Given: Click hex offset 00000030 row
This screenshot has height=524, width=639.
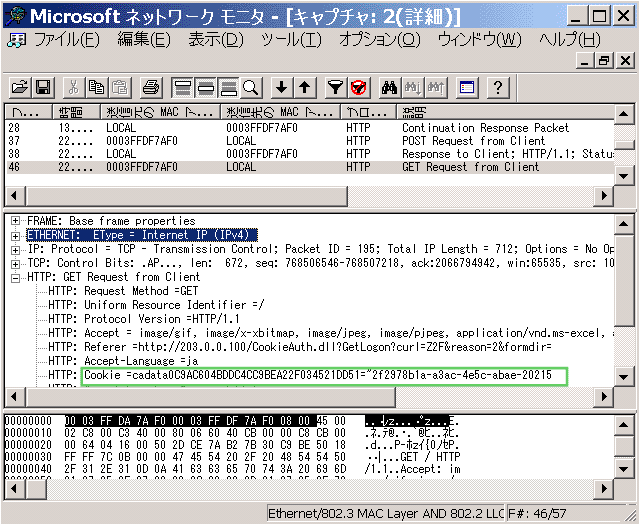Looking at the screenshot, I should click(232, 457).
